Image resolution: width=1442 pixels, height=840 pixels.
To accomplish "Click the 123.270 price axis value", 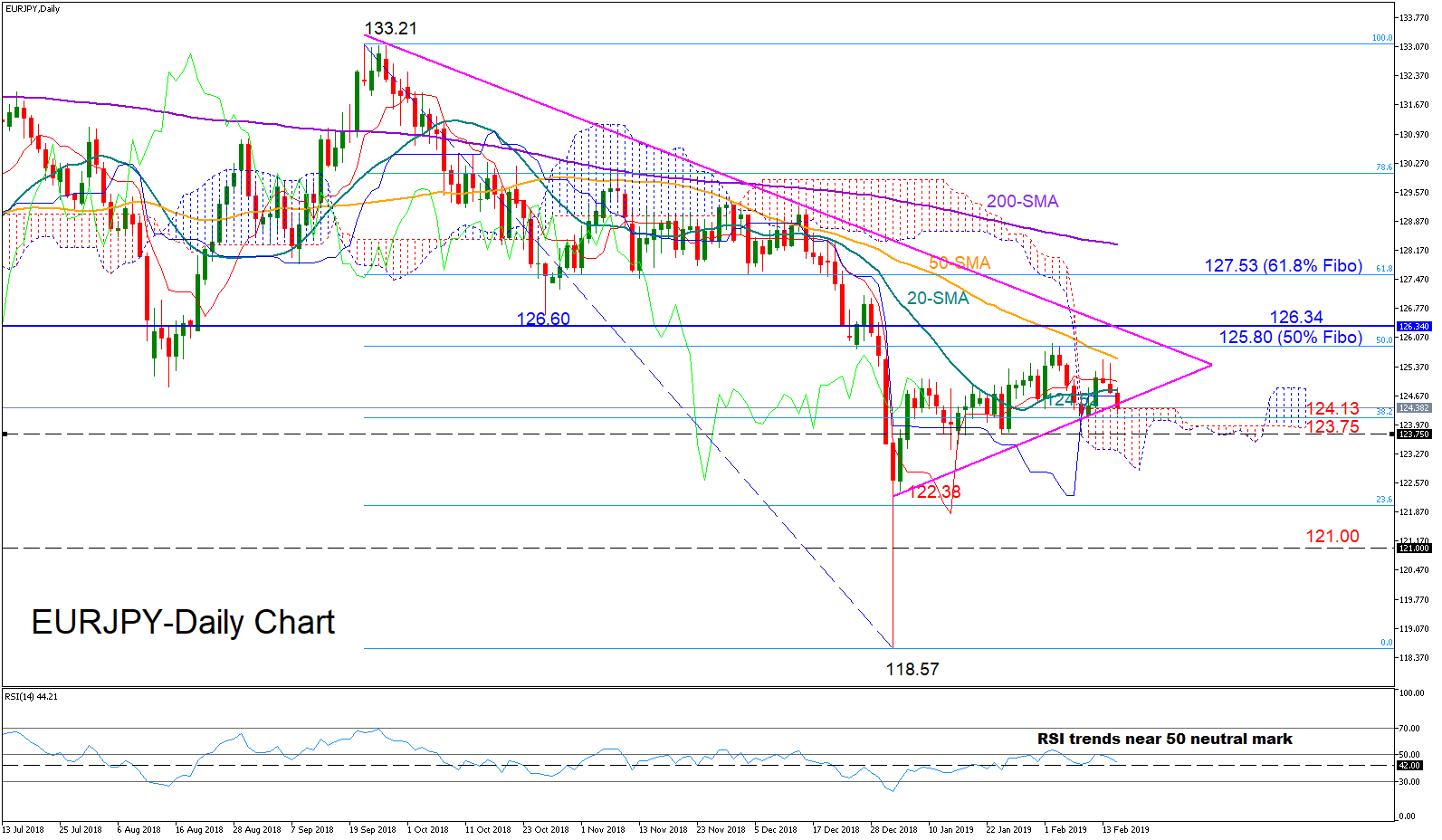I will tap(1414, 453).
